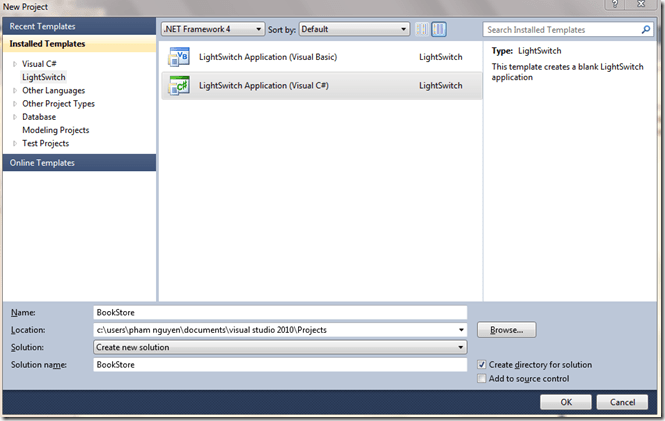The image size is (665, 421).
Task: Click the LightSwitch Visual Basic template icon
Action: point(178,58)
